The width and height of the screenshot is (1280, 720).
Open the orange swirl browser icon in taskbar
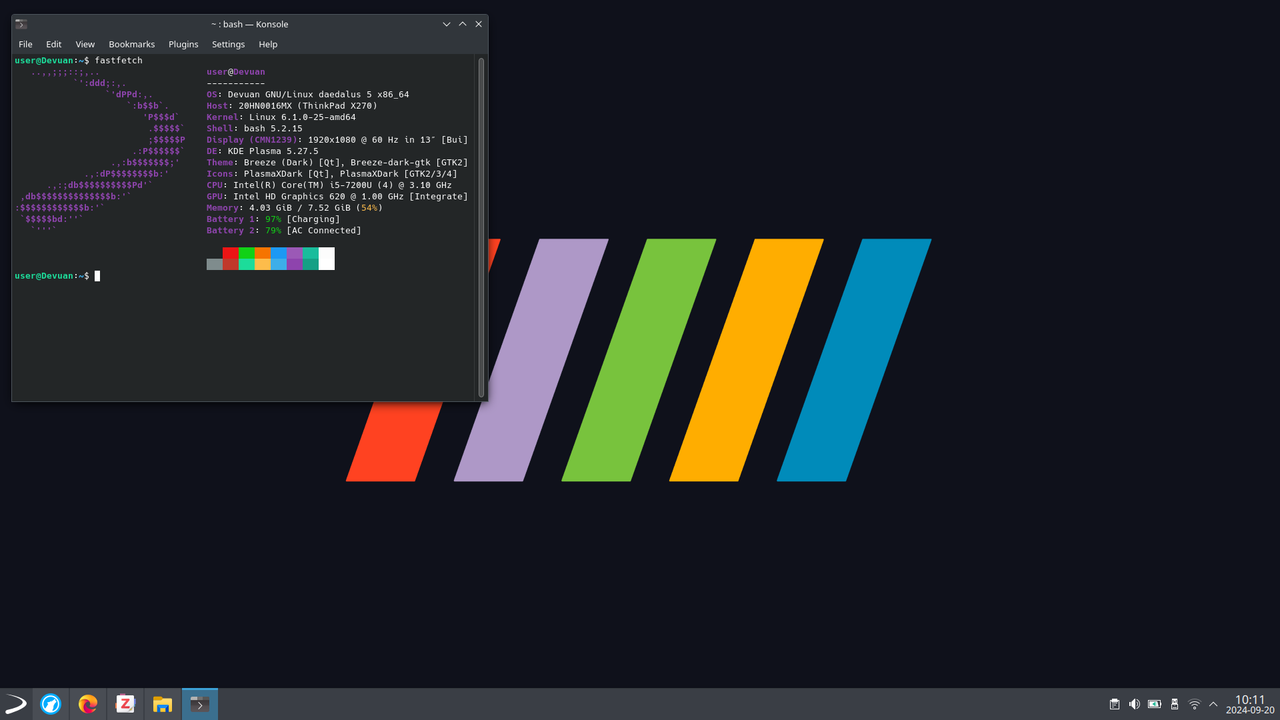point(88,704)
